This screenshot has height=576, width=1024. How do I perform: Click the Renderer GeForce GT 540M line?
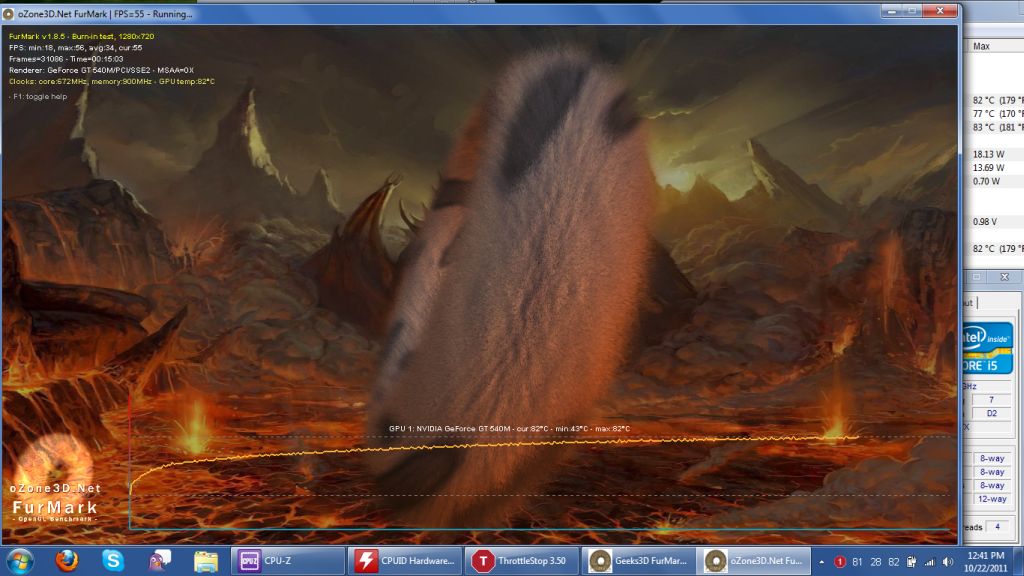[x=101, y=70]
